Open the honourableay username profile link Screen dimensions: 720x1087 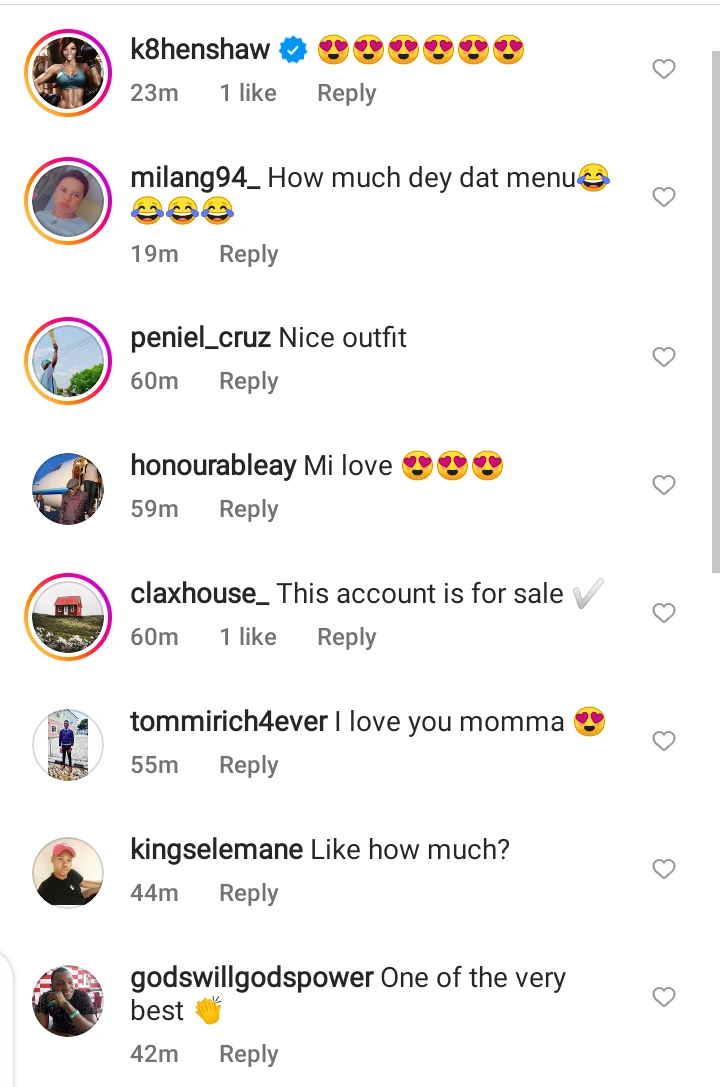(213, 465)
